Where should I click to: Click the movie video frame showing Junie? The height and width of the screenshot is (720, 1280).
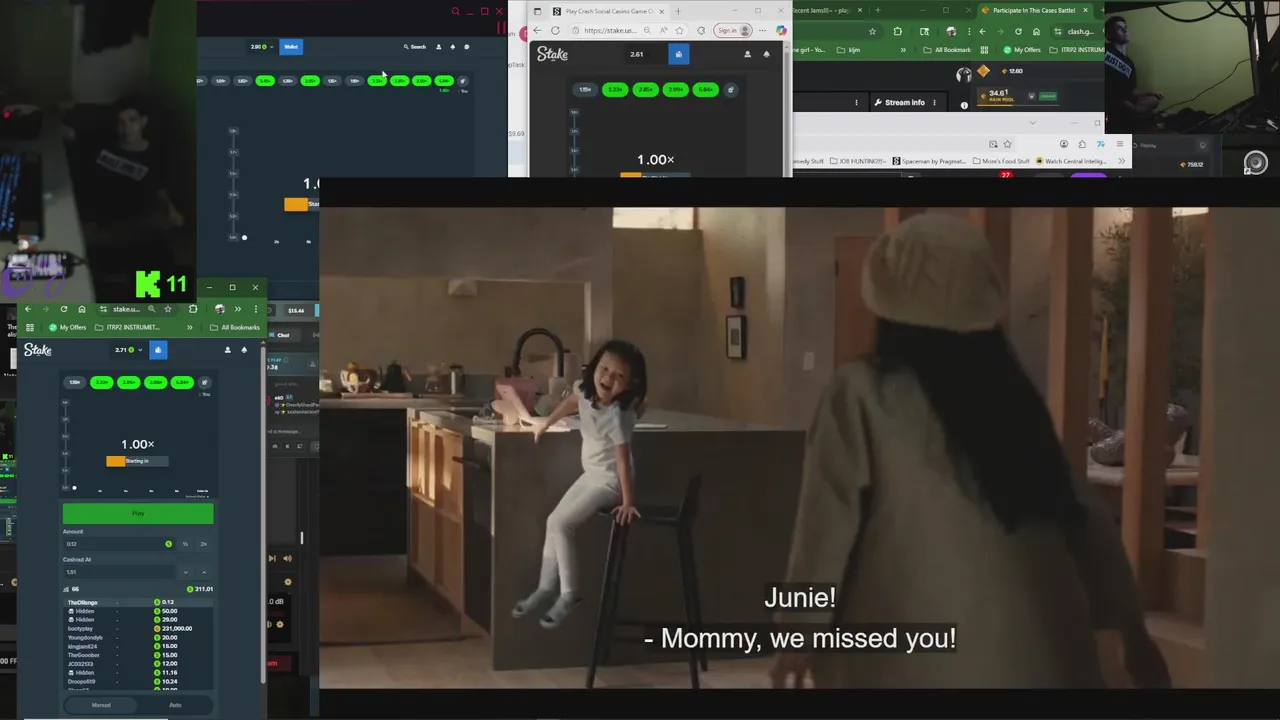pos(799,448)
